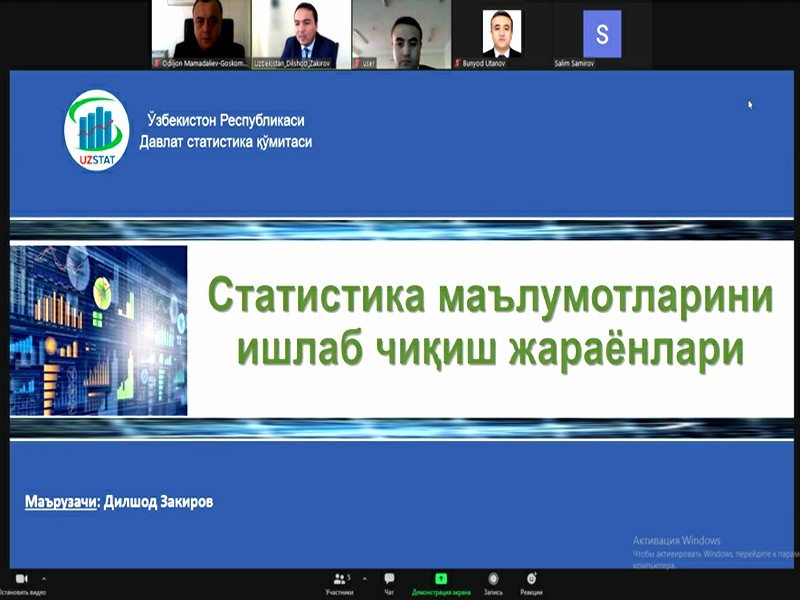Open the video settings chevron near Остановить видео

(x=46, y=577)
